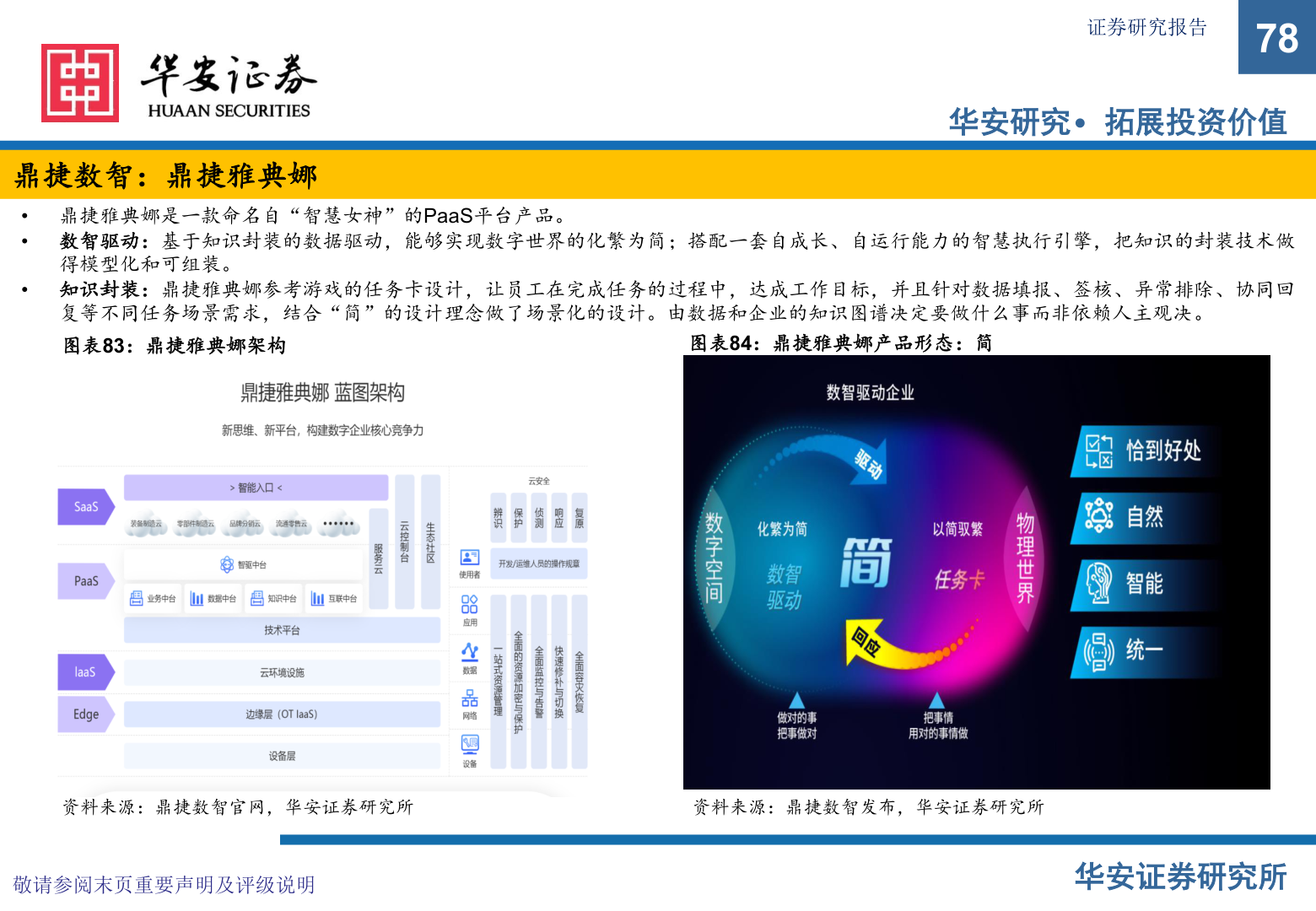Click the large 简 character

coord(866,563)
